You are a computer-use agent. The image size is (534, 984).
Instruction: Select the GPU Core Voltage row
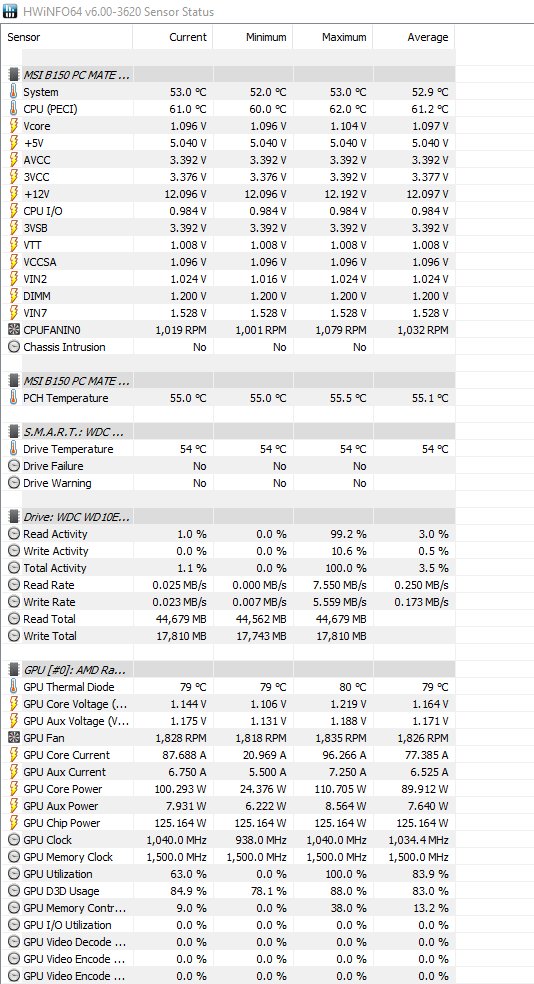[x=228, y=704]
